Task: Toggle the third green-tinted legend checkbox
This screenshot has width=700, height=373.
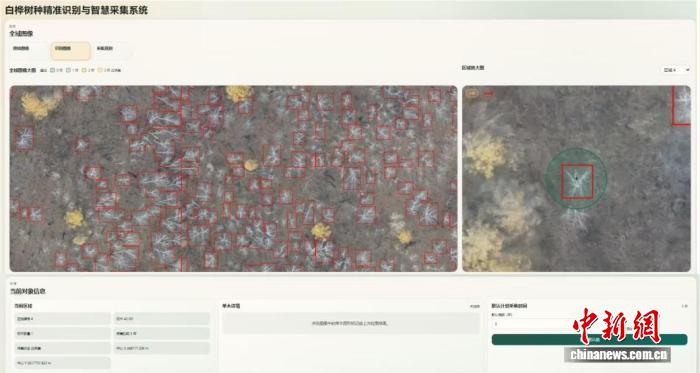Action: (x=84, y=70)
